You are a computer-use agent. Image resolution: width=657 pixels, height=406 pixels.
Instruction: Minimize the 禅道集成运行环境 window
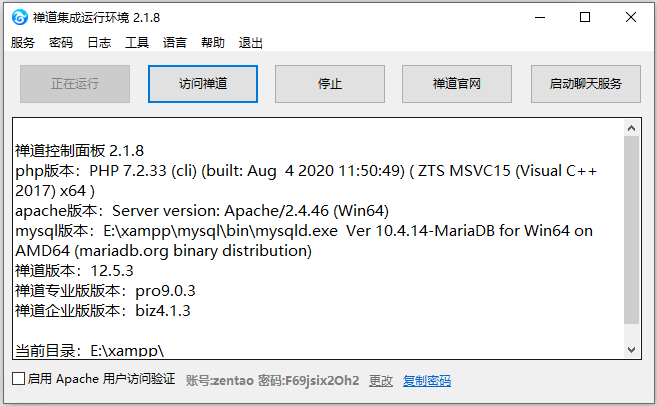(x=538, y=17)
